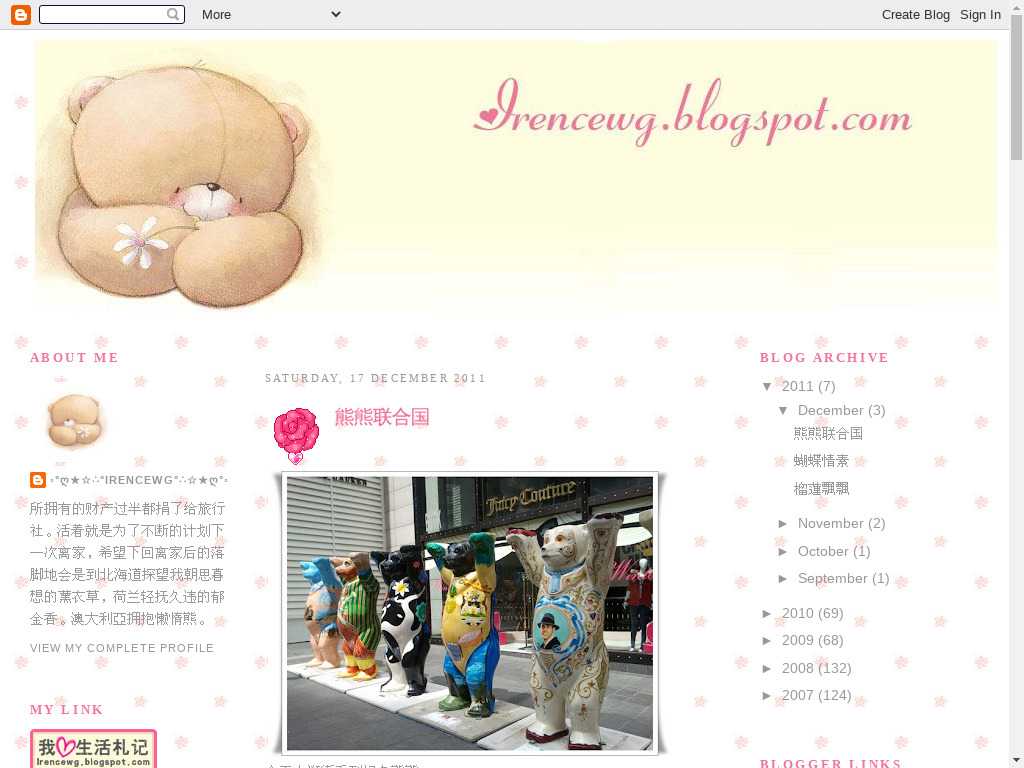
Task: Click the Blog Archive heading
Action: [x=824, y=358]
